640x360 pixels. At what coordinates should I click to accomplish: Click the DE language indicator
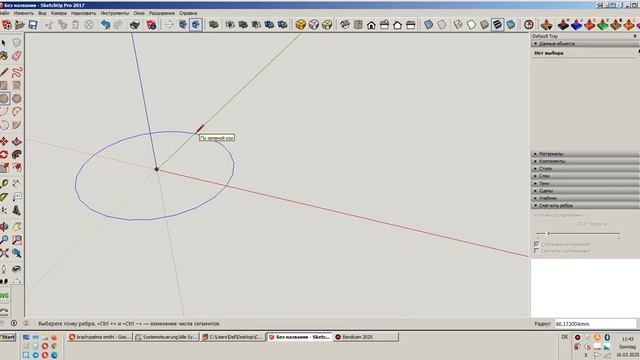click(x=565, y=337)
